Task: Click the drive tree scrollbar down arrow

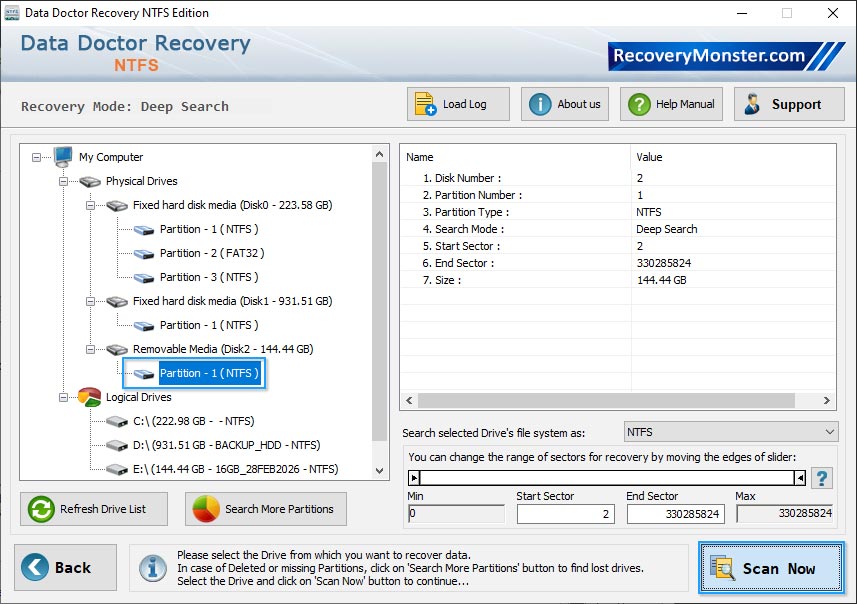Action: pyautogui.click(x=379, y=468)
